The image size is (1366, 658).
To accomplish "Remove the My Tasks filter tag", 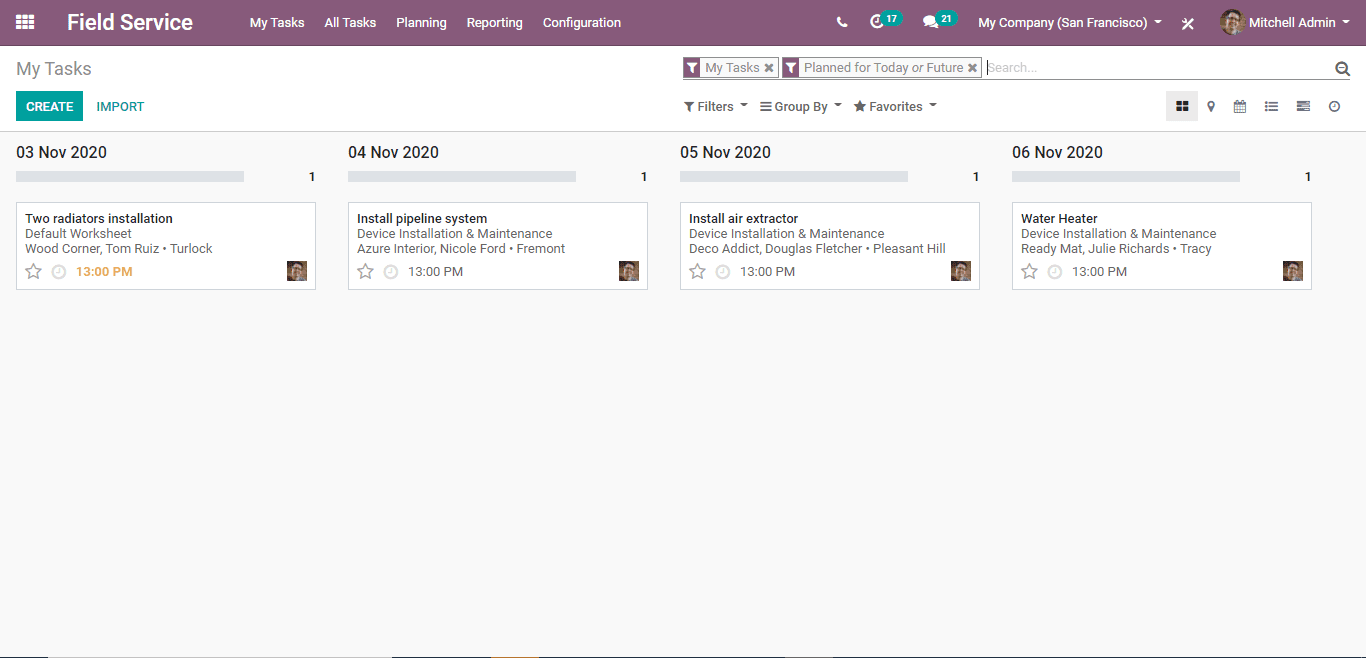I will point(769,68).
